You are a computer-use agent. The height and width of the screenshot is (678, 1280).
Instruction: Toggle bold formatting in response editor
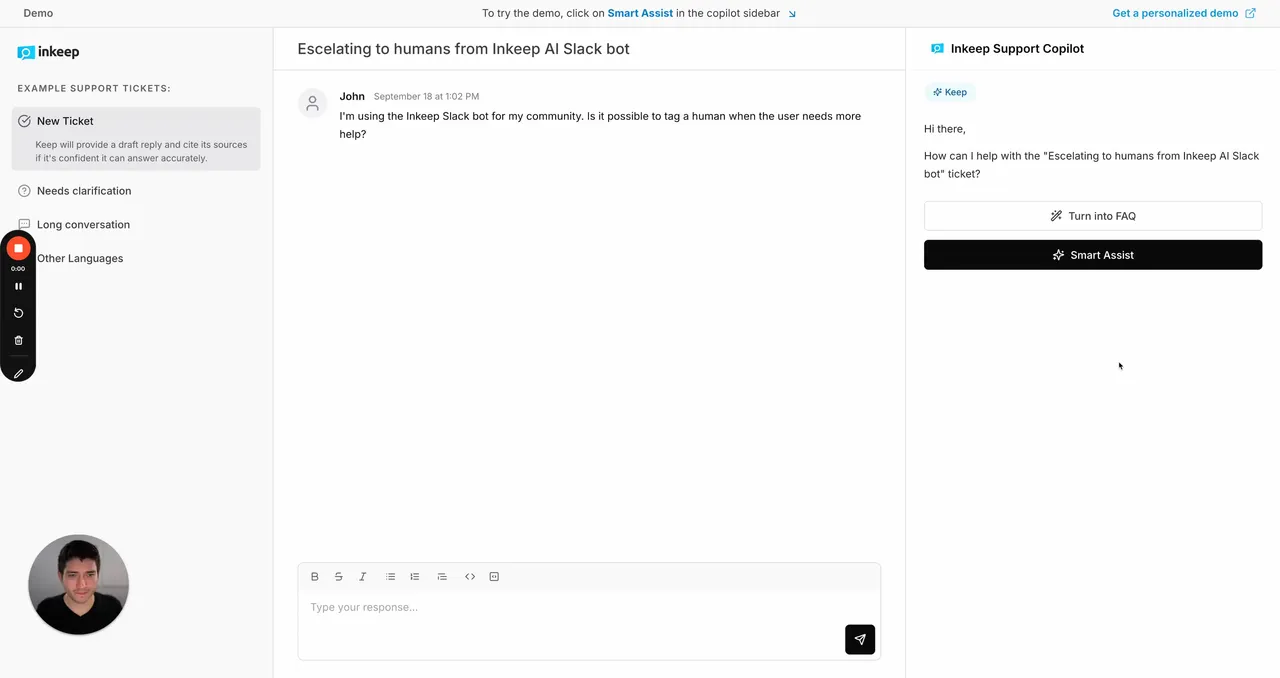point(315,577)
